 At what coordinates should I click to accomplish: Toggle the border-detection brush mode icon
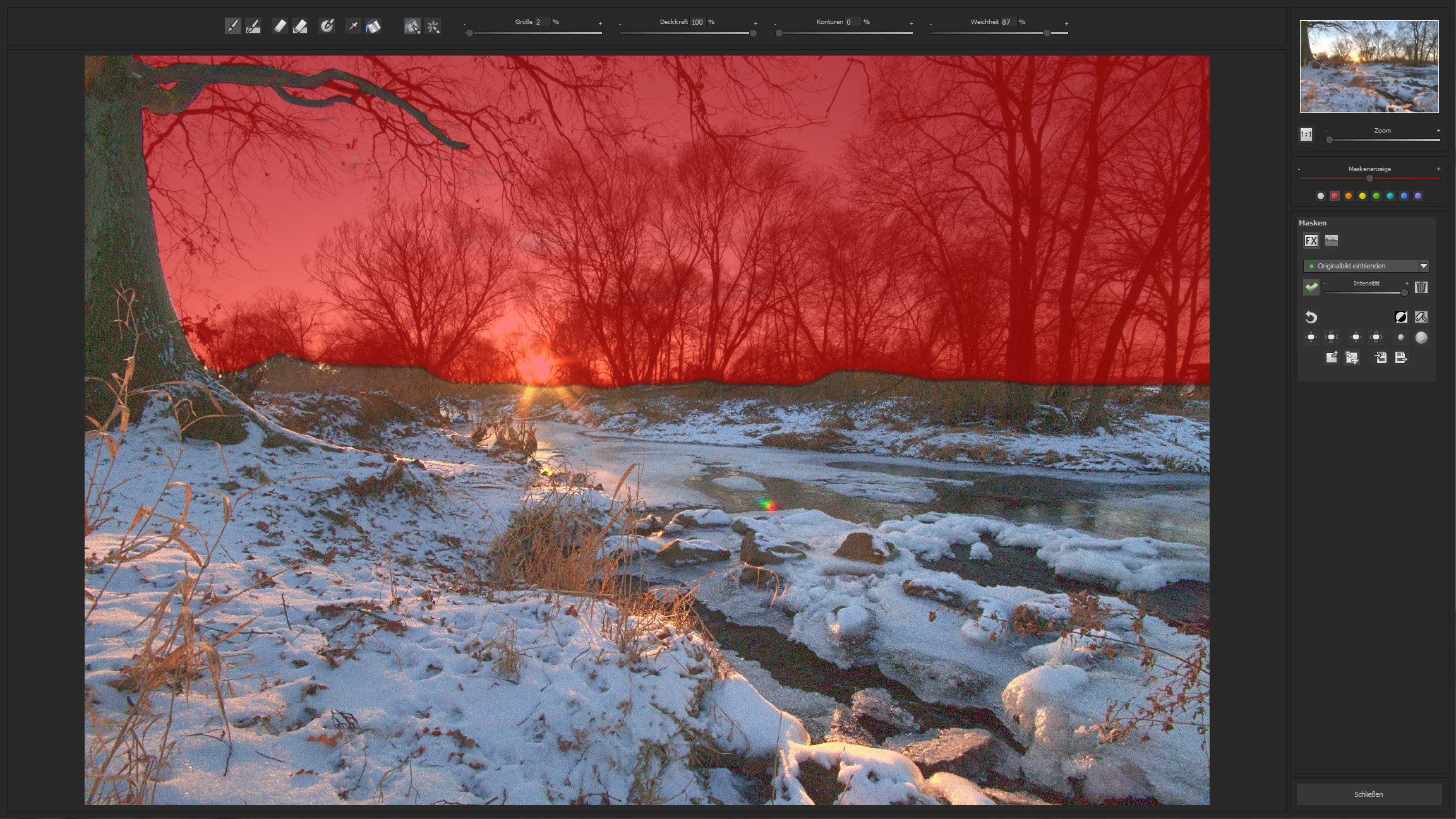point(412,26)
